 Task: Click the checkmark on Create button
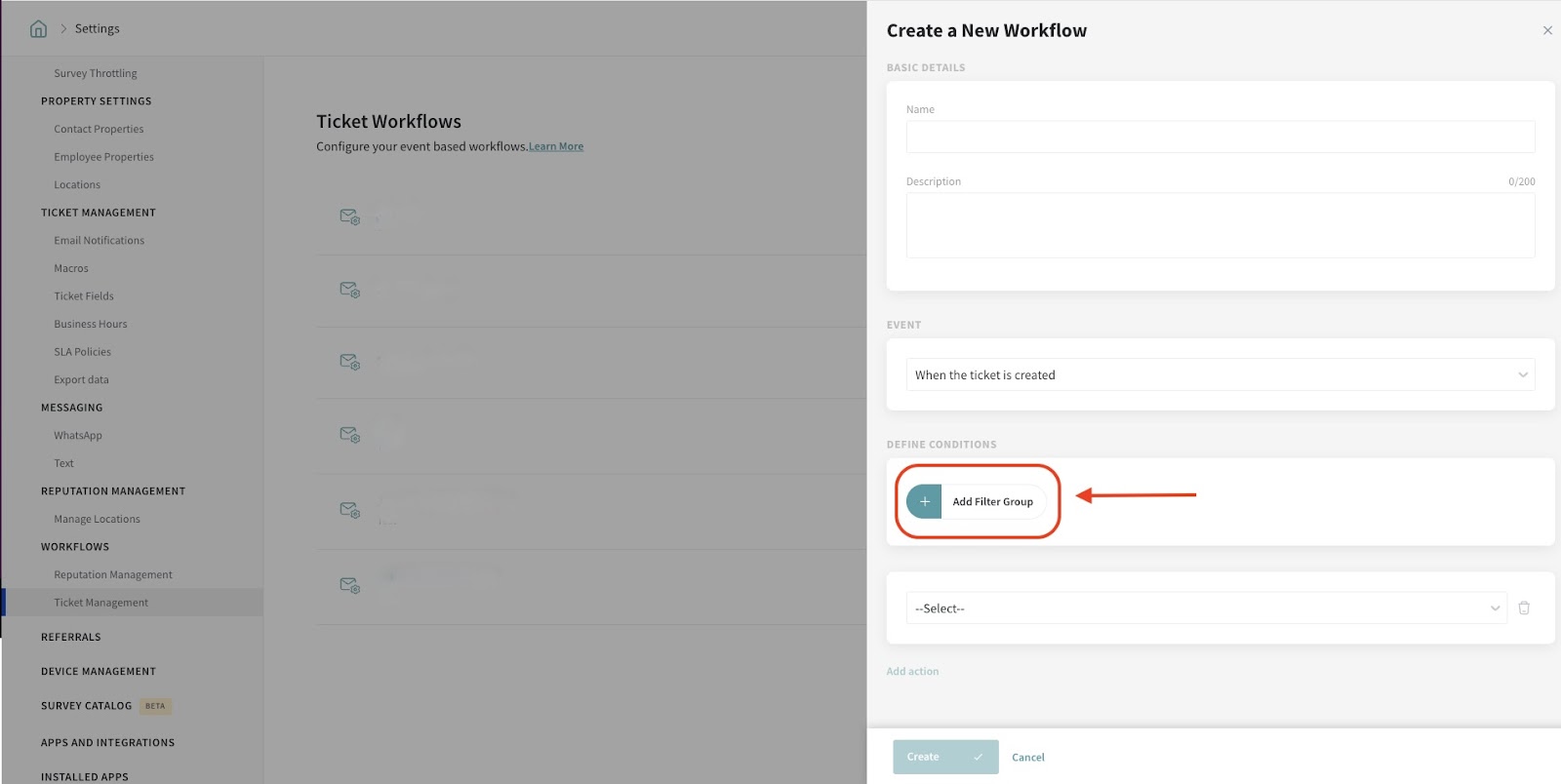pyautogui.click(x=978, y=757)
